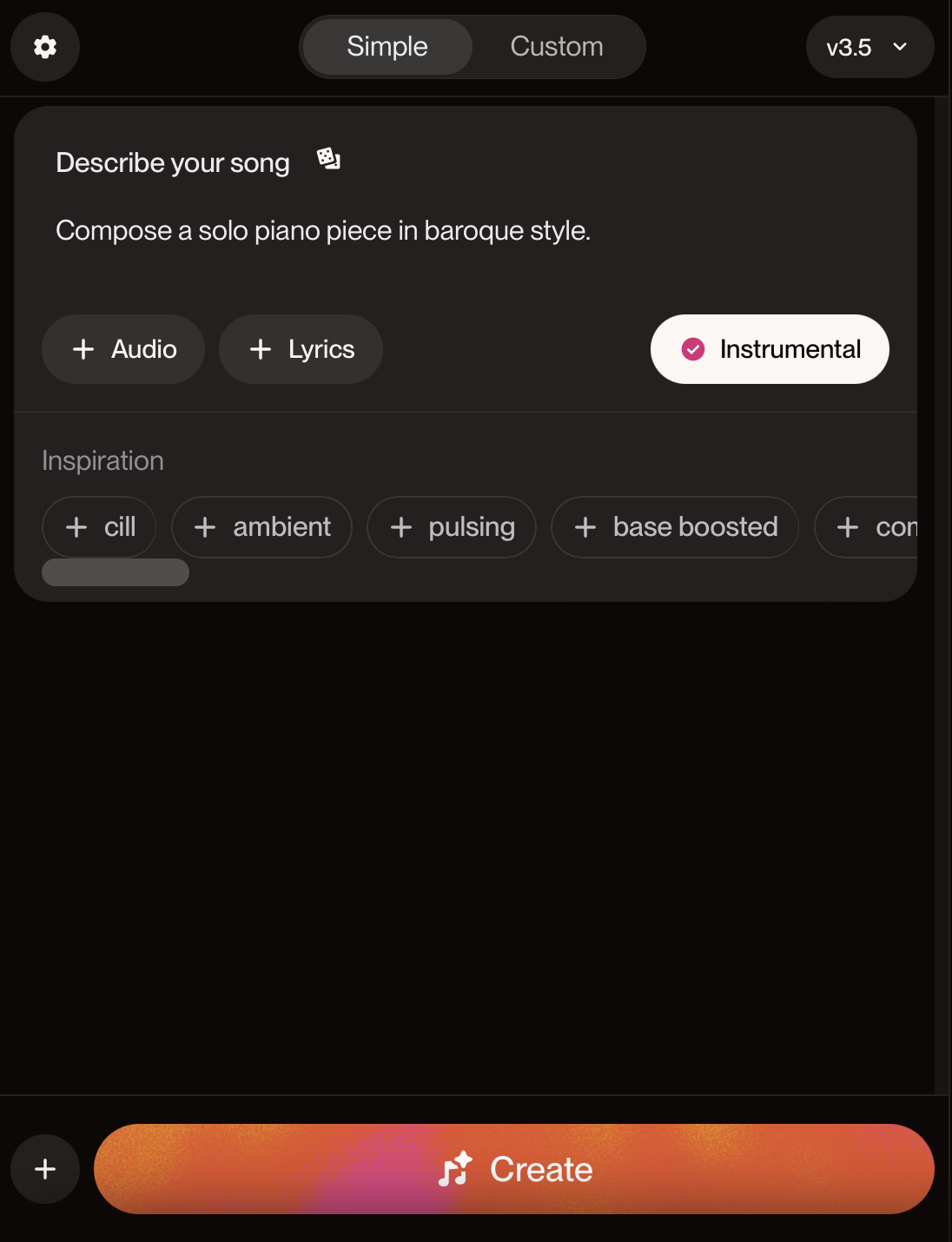This screenshot has height=1242, width=952.
Task: Click the Inspiration horizontal scrollbar thumb
Action: click(x=116, y=572)
